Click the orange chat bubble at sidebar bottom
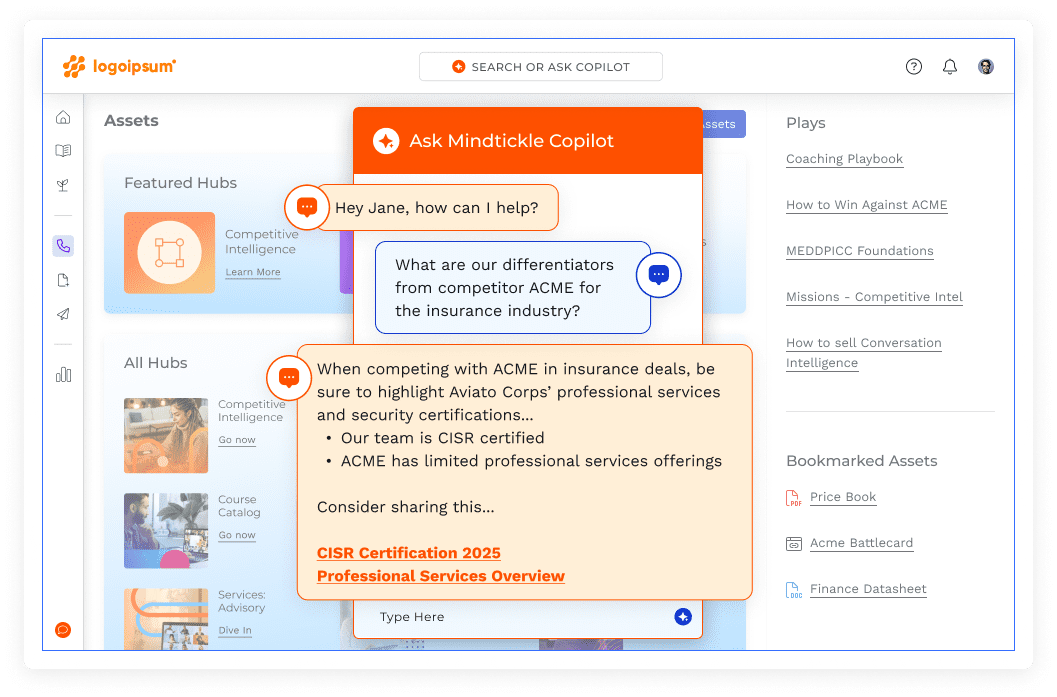This screenshot has height=697, width=1057. [63, 629]
